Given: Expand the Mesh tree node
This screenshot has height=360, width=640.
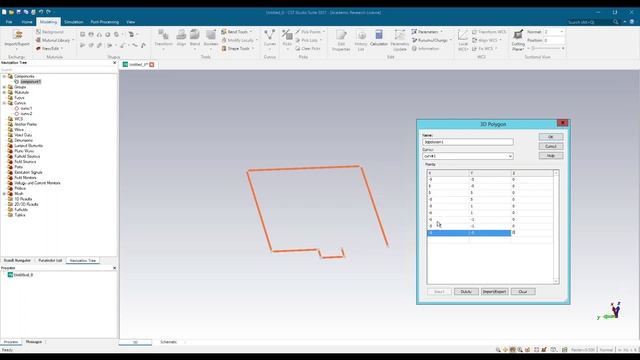Looking at the screenshot, I should [x=4, y=194].
